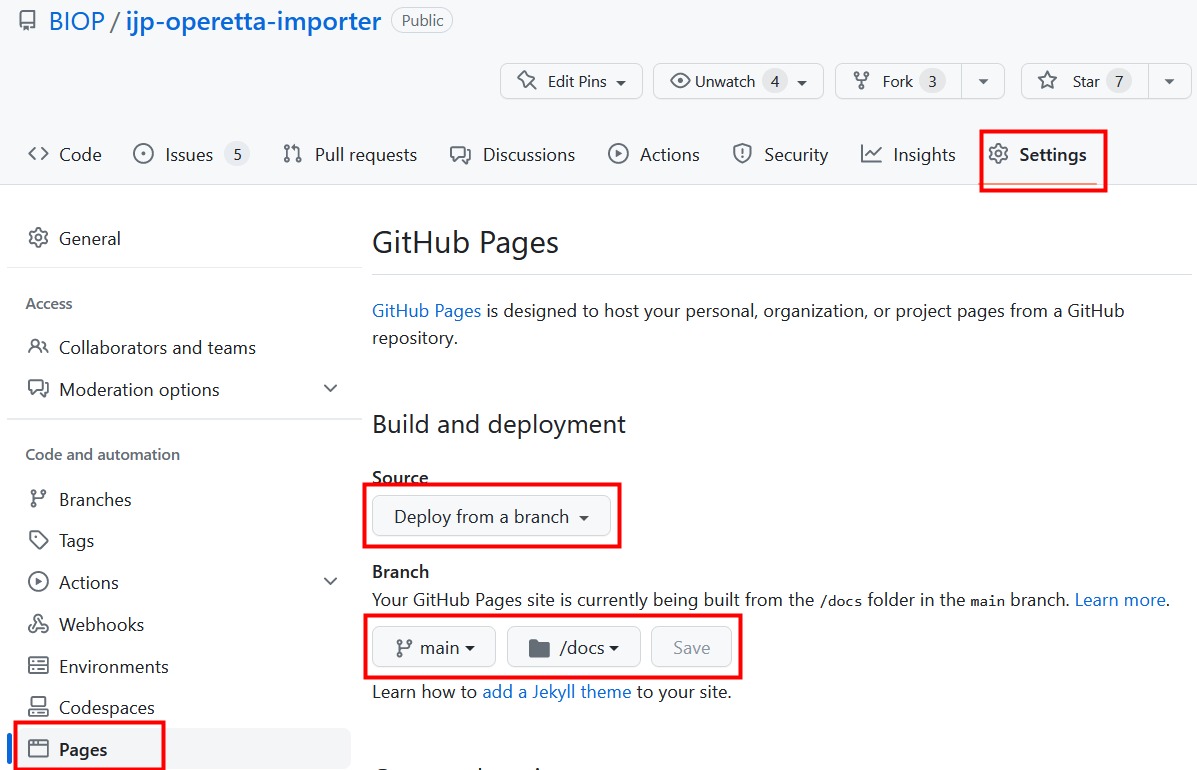Screen dimensions: 1197x770
Task: Click the folder icon in the /docs dropdown
Action: (539, 648)
